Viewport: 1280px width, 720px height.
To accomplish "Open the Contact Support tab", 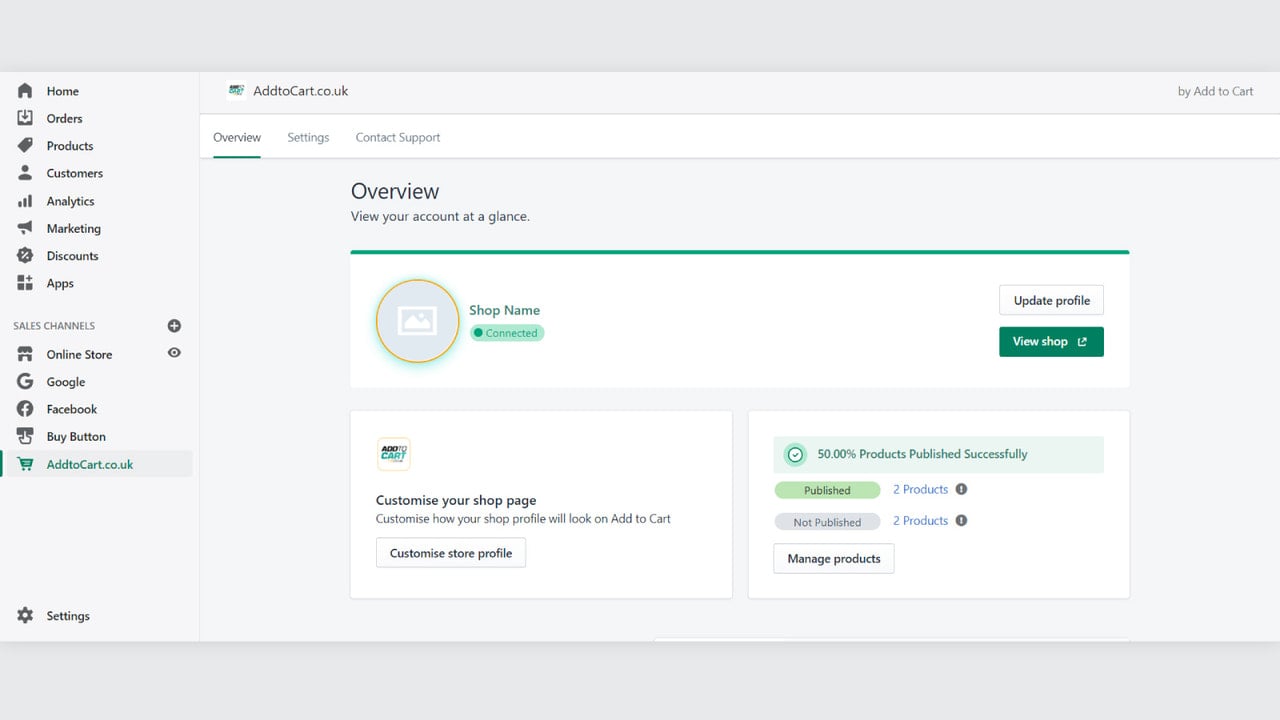I will [x=398, y=137].
